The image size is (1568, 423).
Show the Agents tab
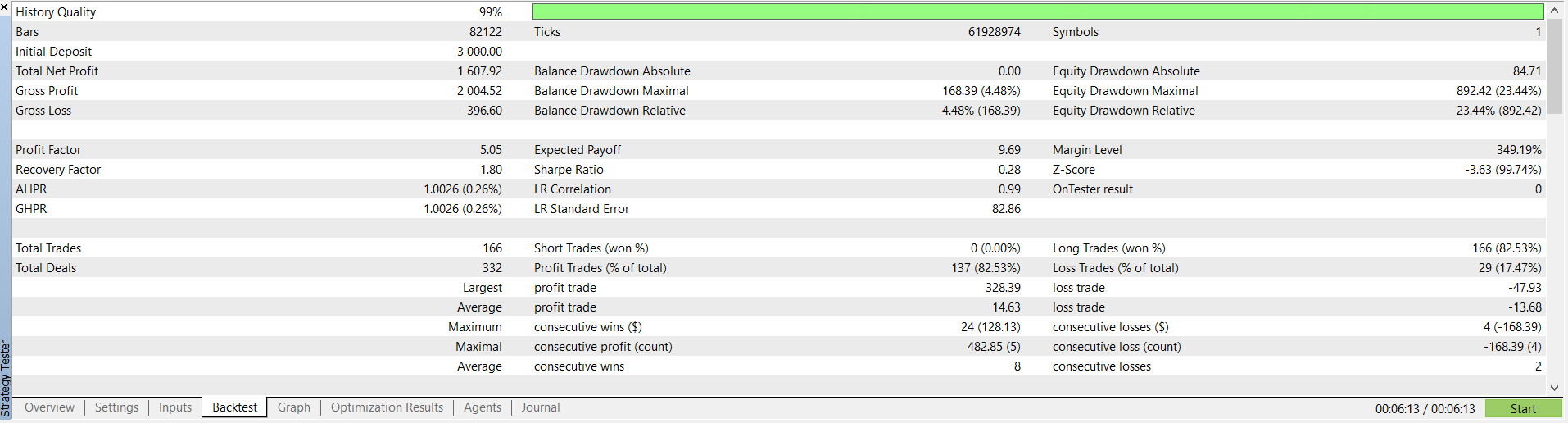coord(483,407)
